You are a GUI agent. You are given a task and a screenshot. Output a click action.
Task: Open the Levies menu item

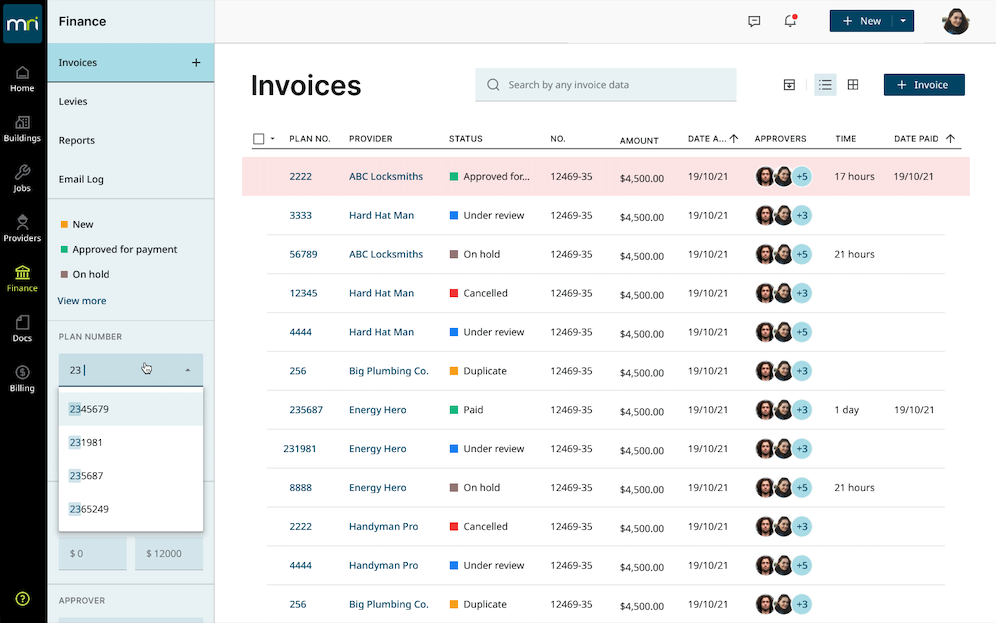click(x=73, y=101)
